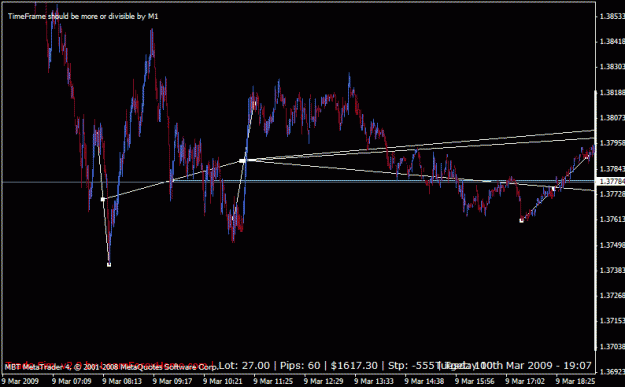The image size is (625, 387).
Task: Click the MBT MetaTrader 4 copyright label
Action: 111,366
